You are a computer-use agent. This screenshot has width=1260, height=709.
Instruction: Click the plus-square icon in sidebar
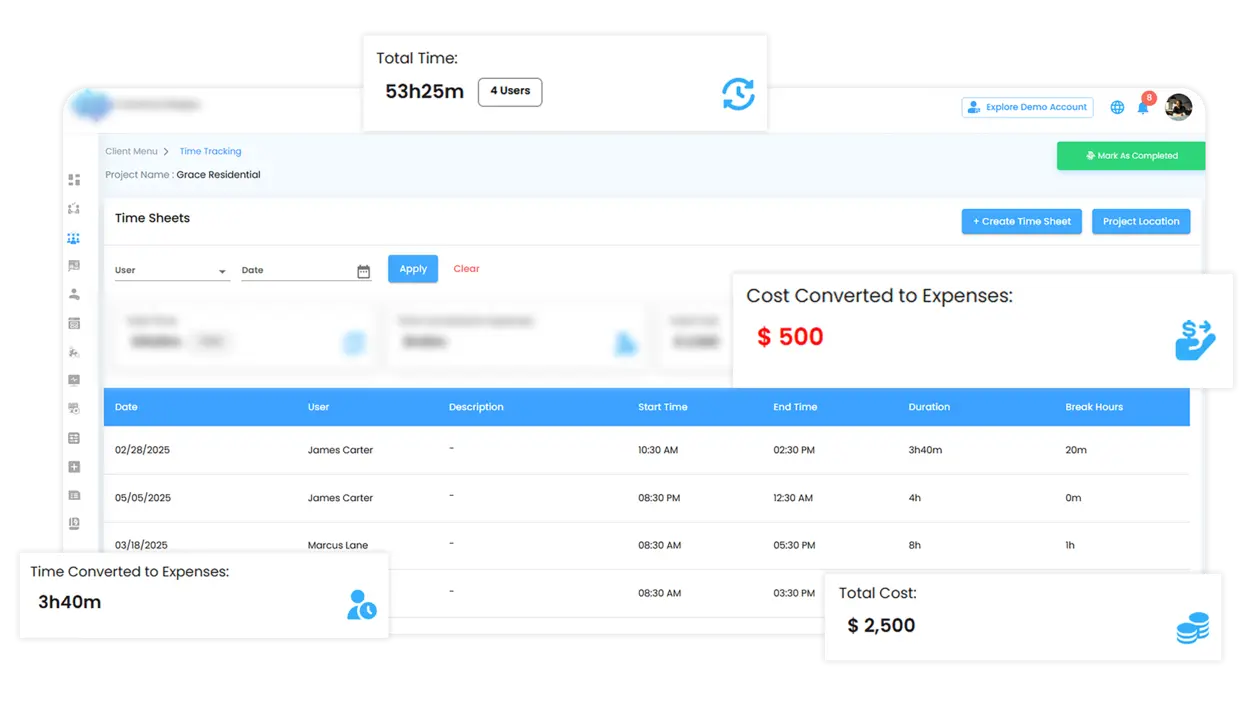coord(74,467)
